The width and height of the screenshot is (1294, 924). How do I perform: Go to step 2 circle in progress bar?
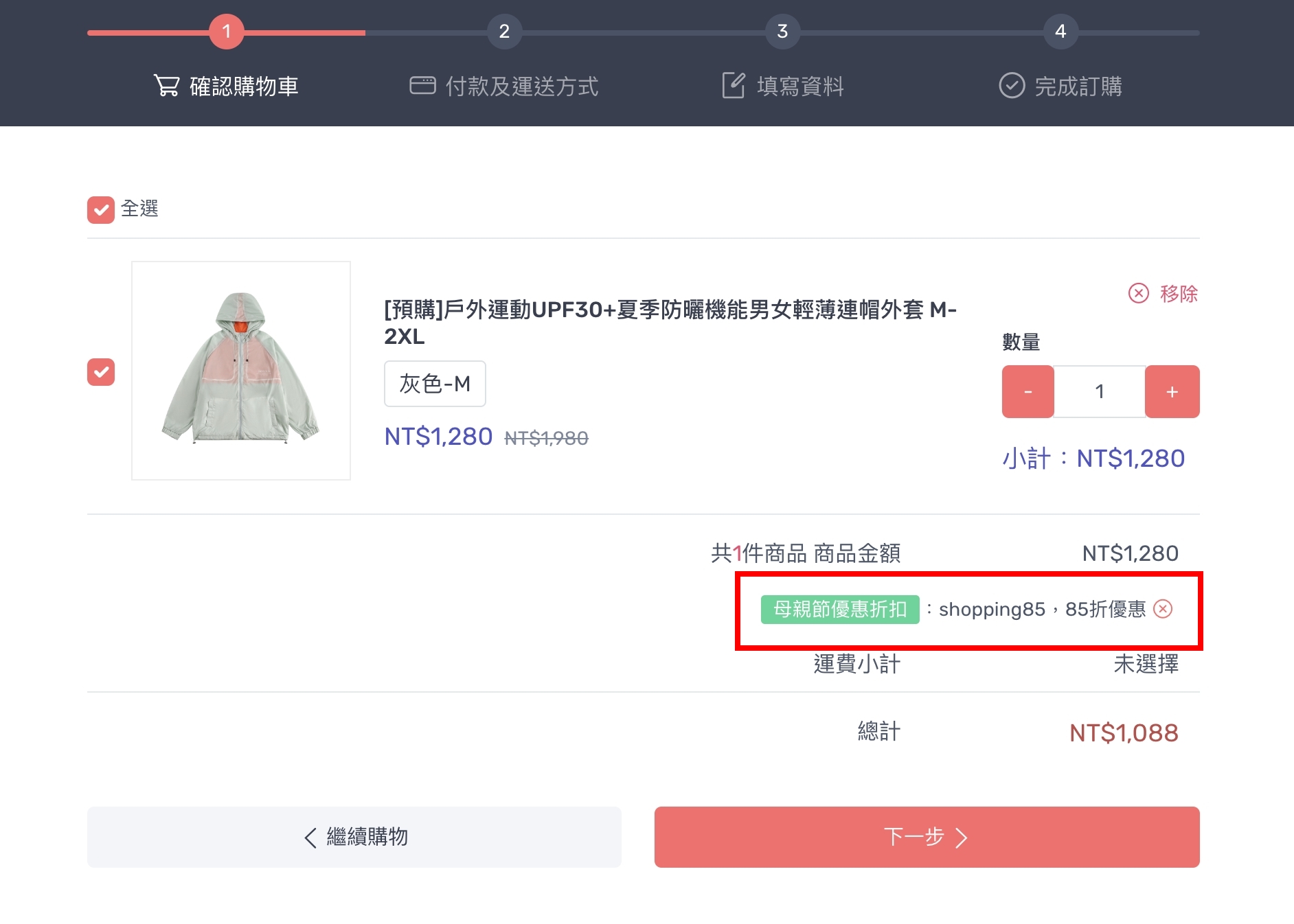(x=504, y=32)
